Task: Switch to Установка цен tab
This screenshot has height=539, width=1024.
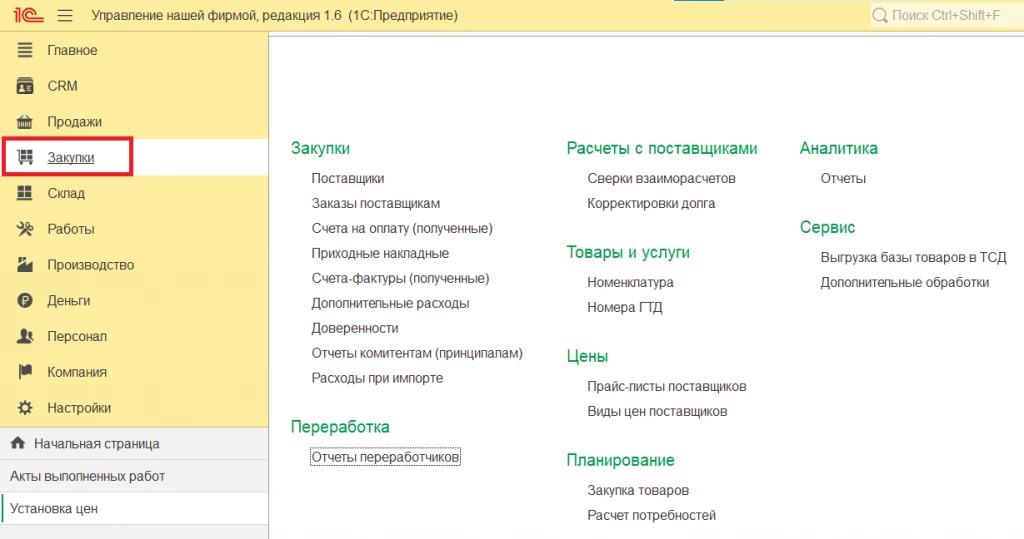Action: click(134, 508)
